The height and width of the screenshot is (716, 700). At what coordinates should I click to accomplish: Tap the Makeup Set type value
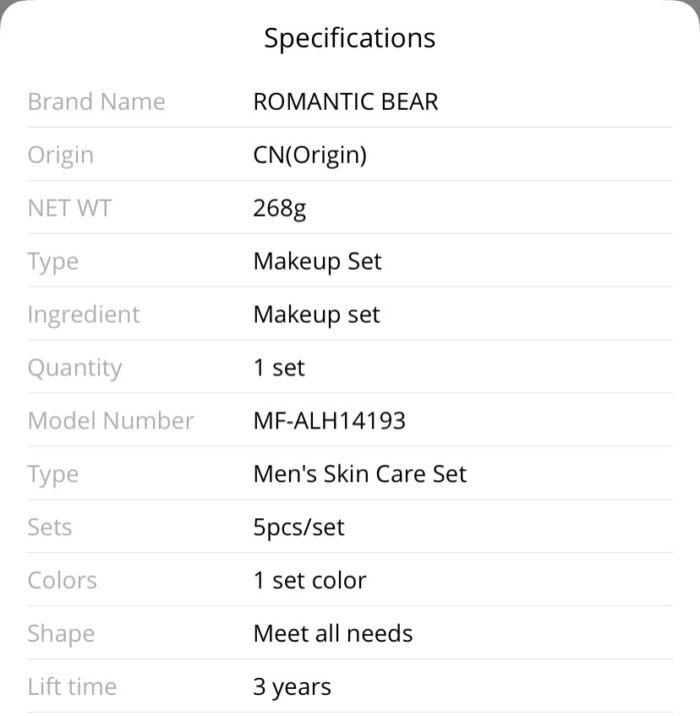point(317,262)
